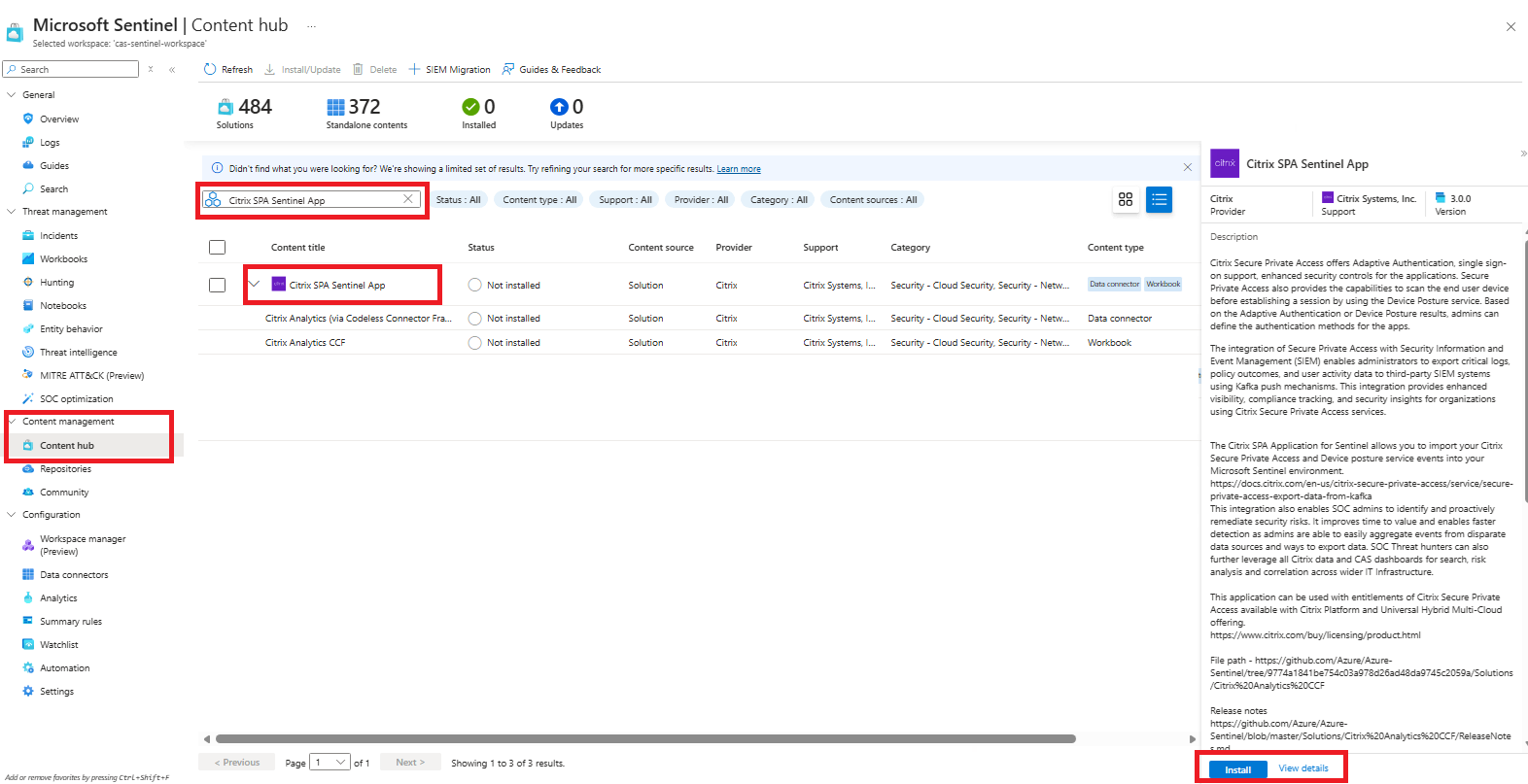Open Guides in the sidebar
The width and height of the screenshot is (1528, 784).
point(54,166)
